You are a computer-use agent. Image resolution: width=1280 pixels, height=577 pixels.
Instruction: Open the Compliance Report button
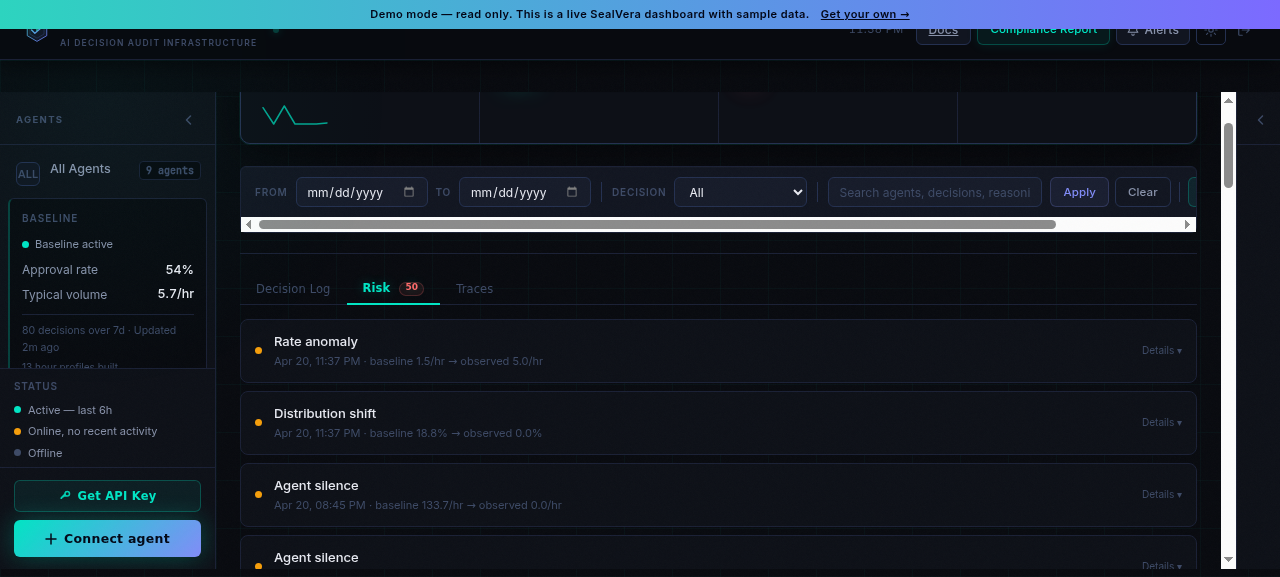[x=1043, y=31]
